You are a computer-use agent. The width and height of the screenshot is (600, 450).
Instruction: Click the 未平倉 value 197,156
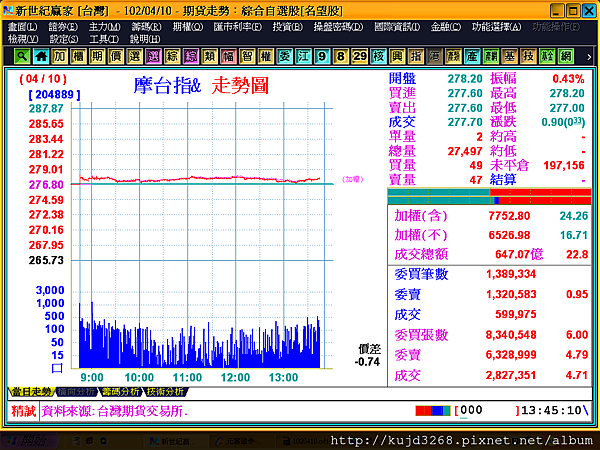pos(564,166)
